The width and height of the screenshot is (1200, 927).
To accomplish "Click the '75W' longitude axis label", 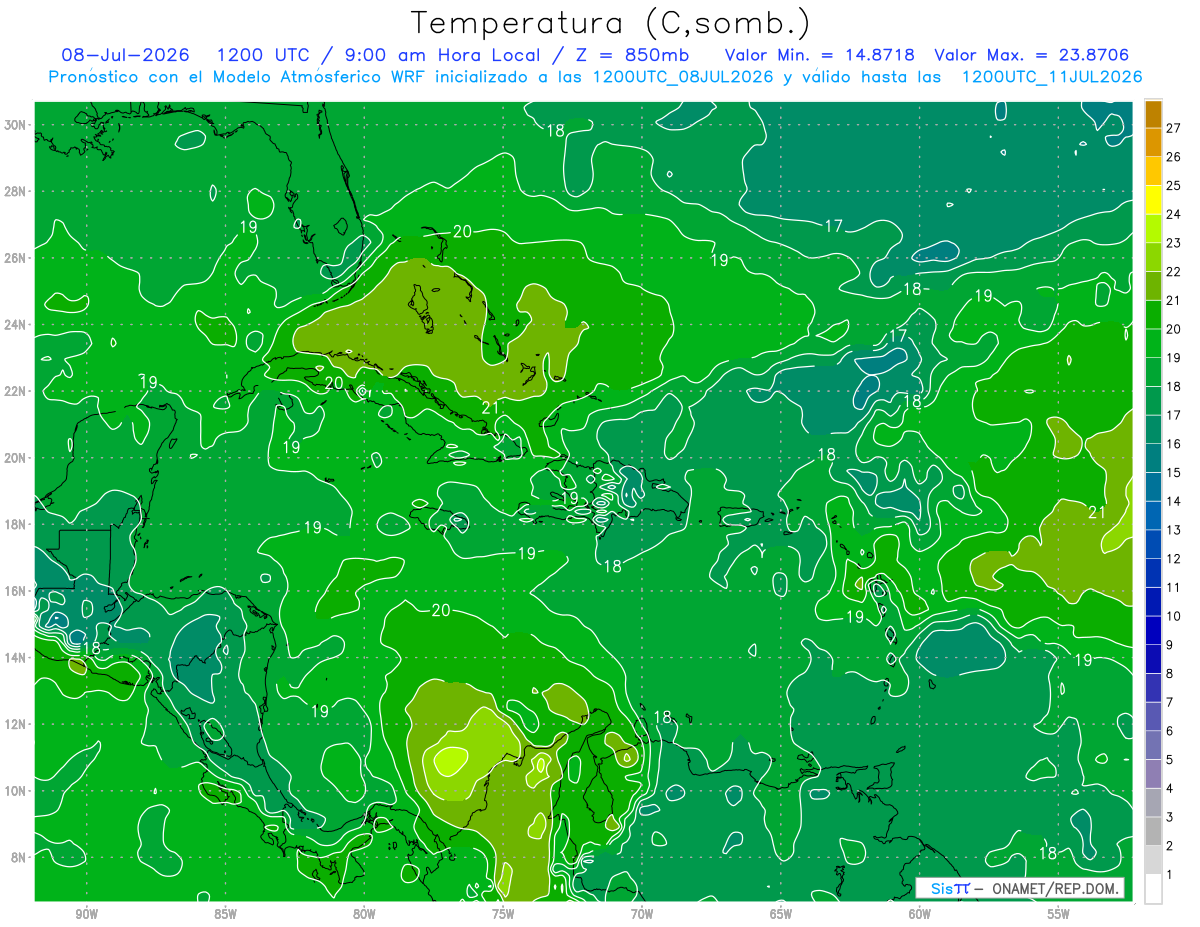I will click(x=503, y=914).
